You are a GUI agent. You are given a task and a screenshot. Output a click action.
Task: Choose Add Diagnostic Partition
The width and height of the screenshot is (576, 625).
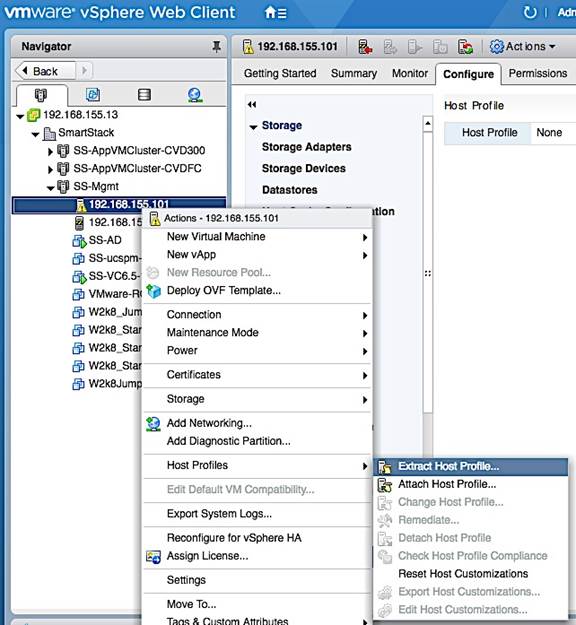click(257, 442)
